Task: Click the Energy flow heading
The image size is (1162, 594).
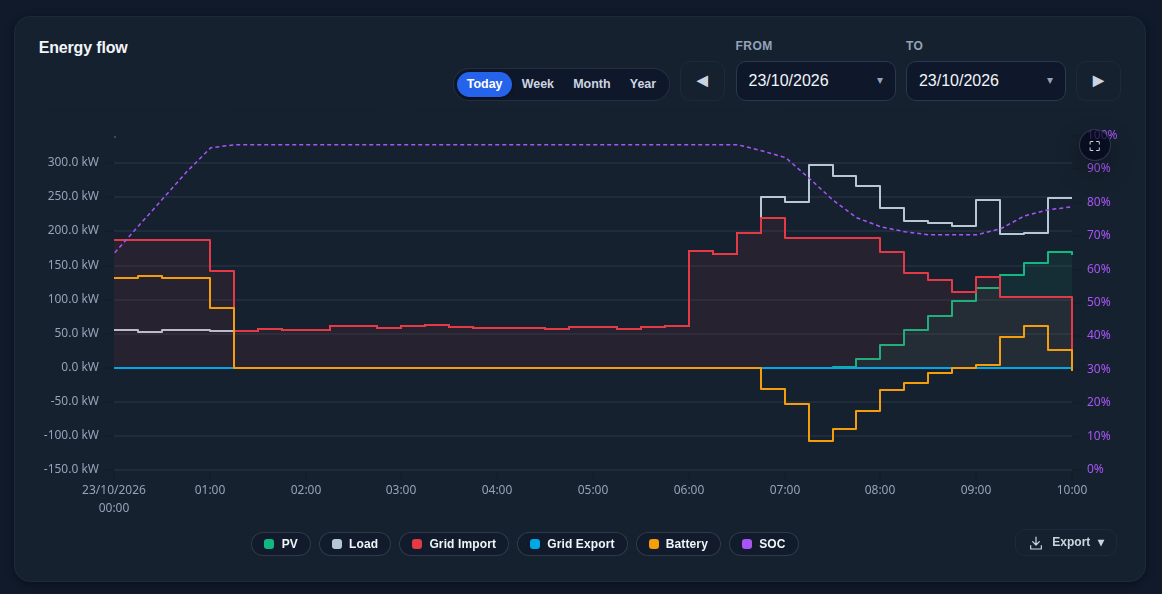Action: pyautogui.click(x=83, y=47)
